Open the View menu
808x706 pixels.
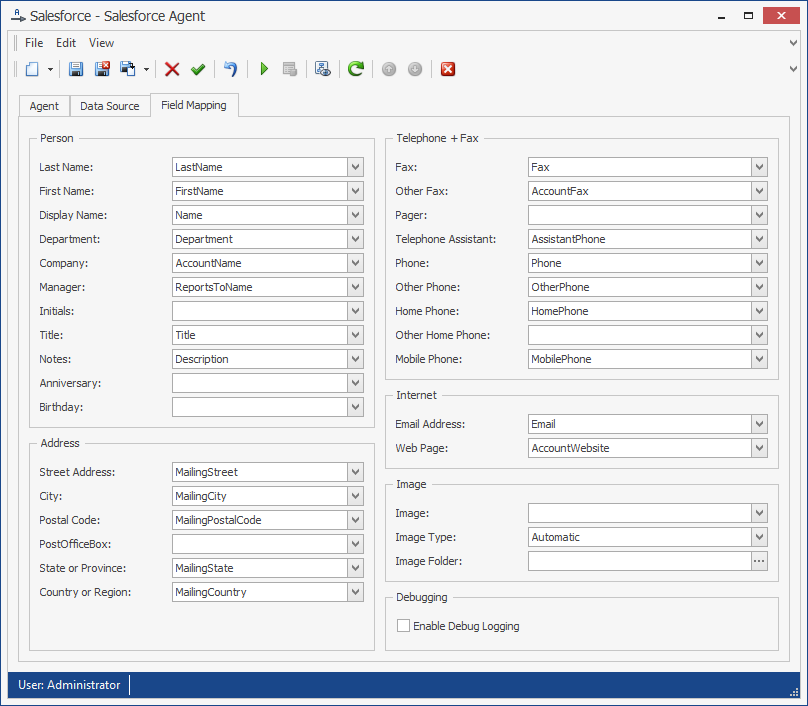pos(101,43)
